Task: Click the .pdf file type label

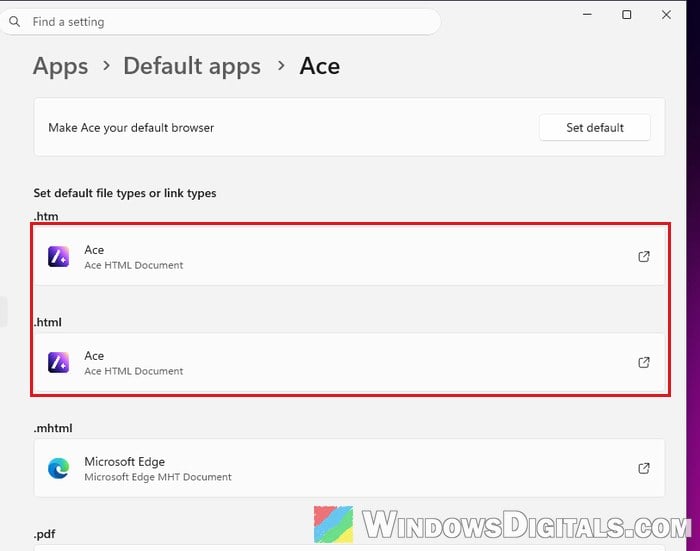Action: click(45, 534)
